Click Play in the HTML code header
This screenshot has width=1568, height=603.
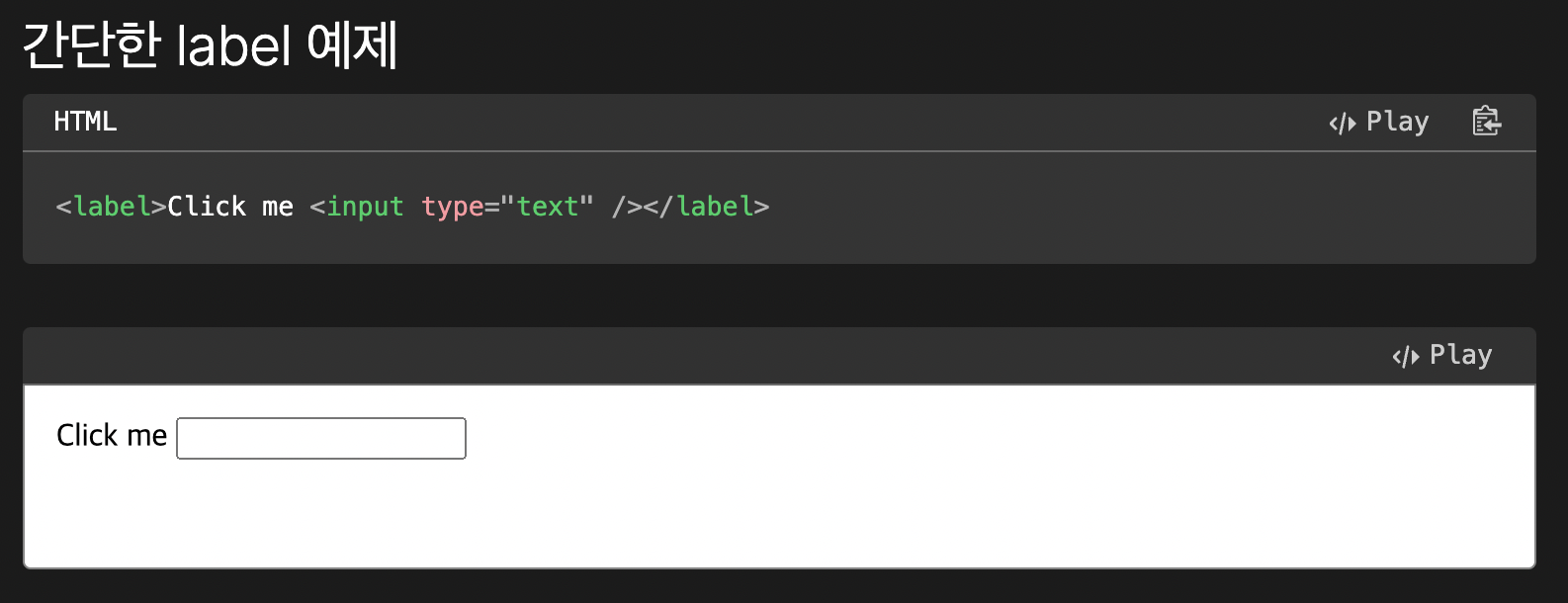1397,122
